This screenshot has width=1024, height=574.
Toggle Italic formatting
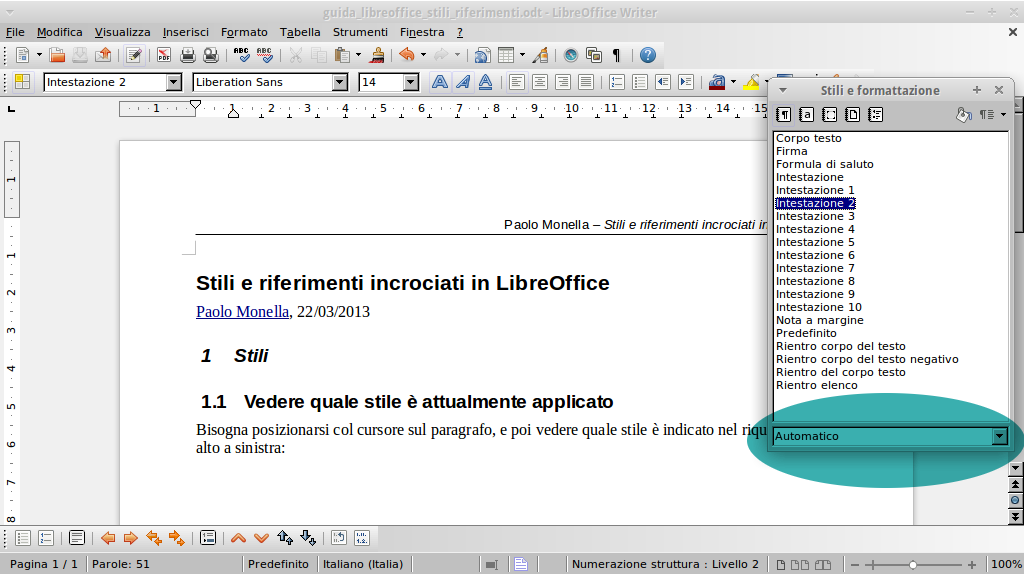pos(462,82)
